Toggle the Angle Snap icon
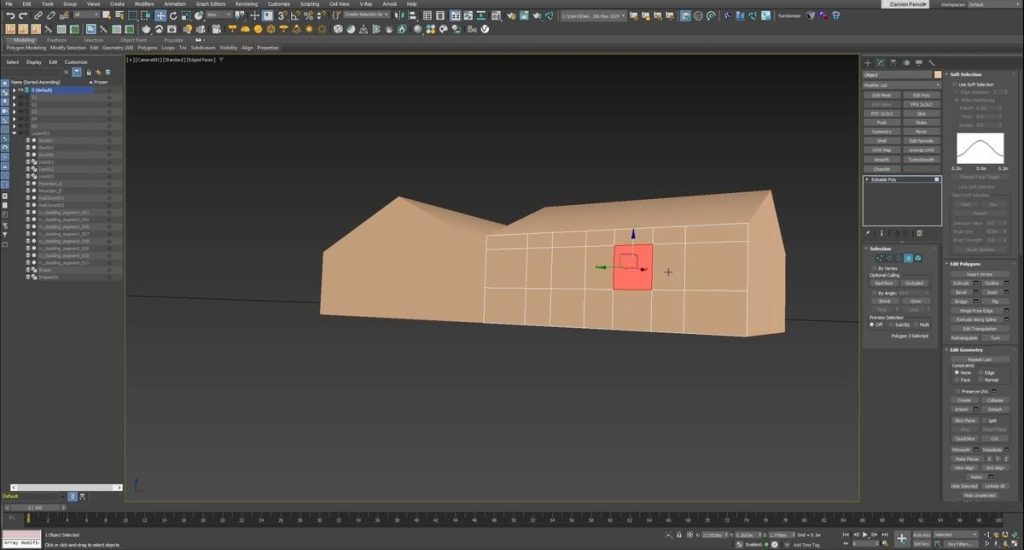1024x550 pixels. (295, 16)
